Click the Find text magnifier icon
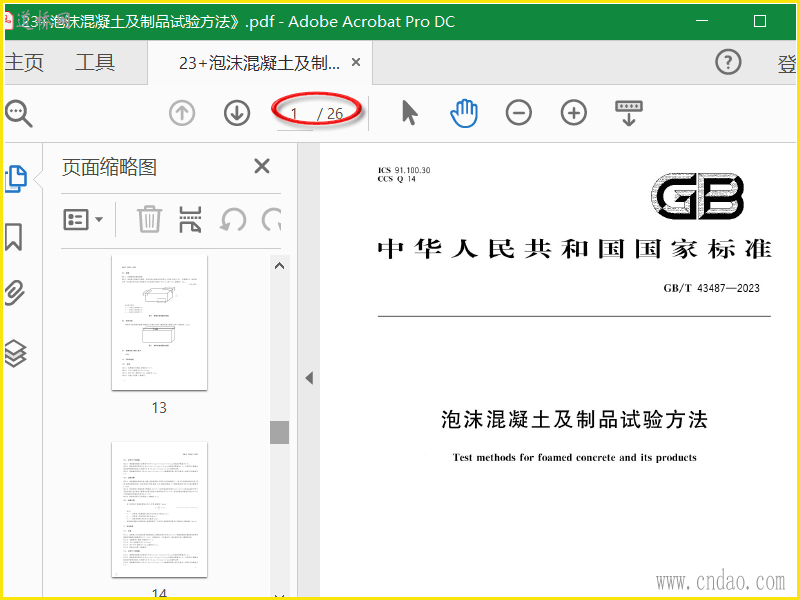Image resolution: width=800 pixels, height=600 pixels. click(18, 113)
